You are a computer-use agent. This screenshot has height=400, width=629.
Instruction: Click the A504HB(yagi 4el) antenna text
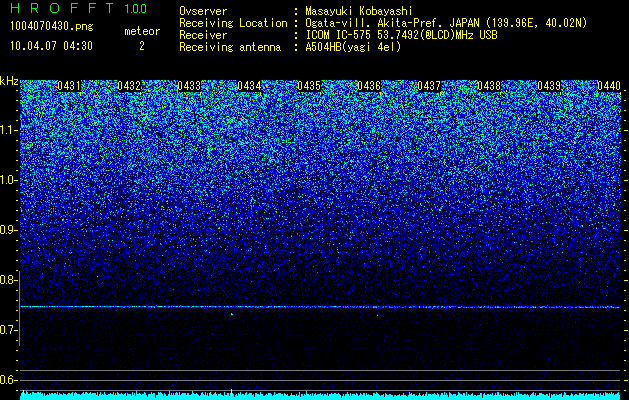[x=353, y=47]
